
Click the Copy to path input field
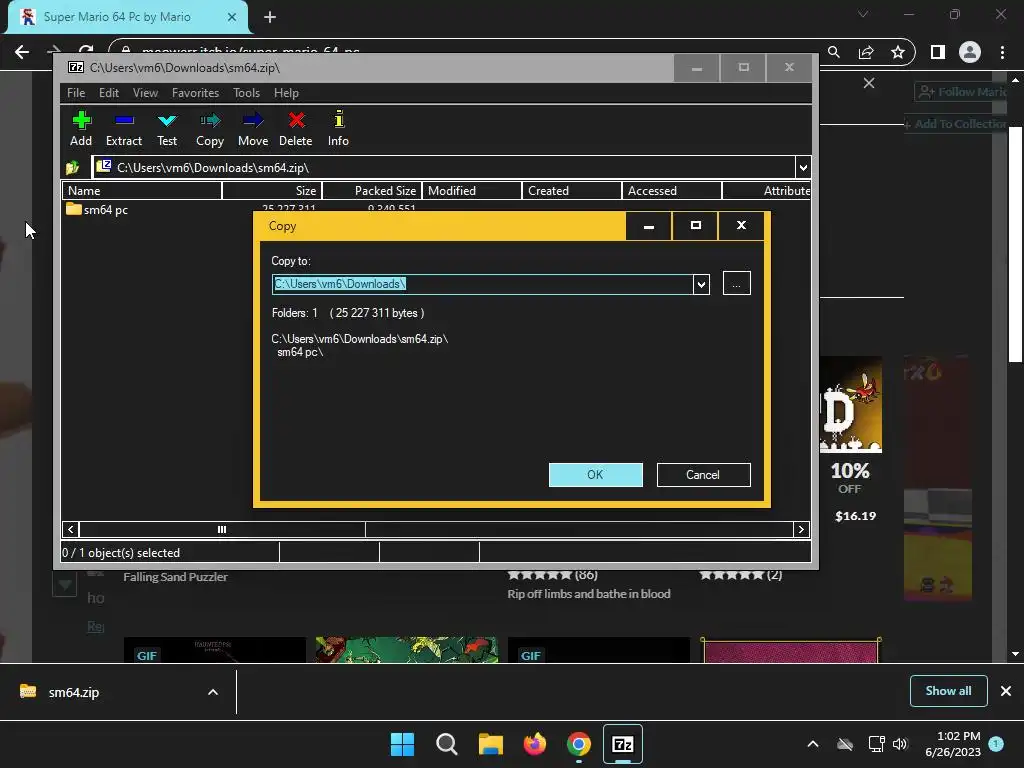pos(483,284)
